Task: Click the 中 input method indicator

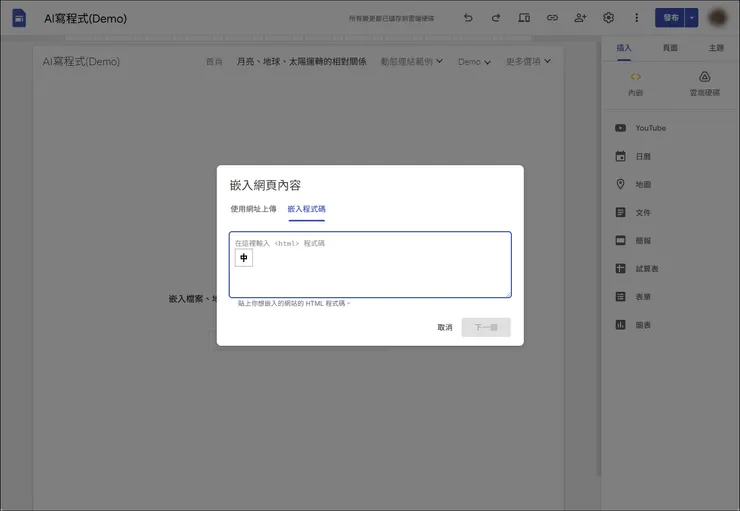Action: [244, 258]
